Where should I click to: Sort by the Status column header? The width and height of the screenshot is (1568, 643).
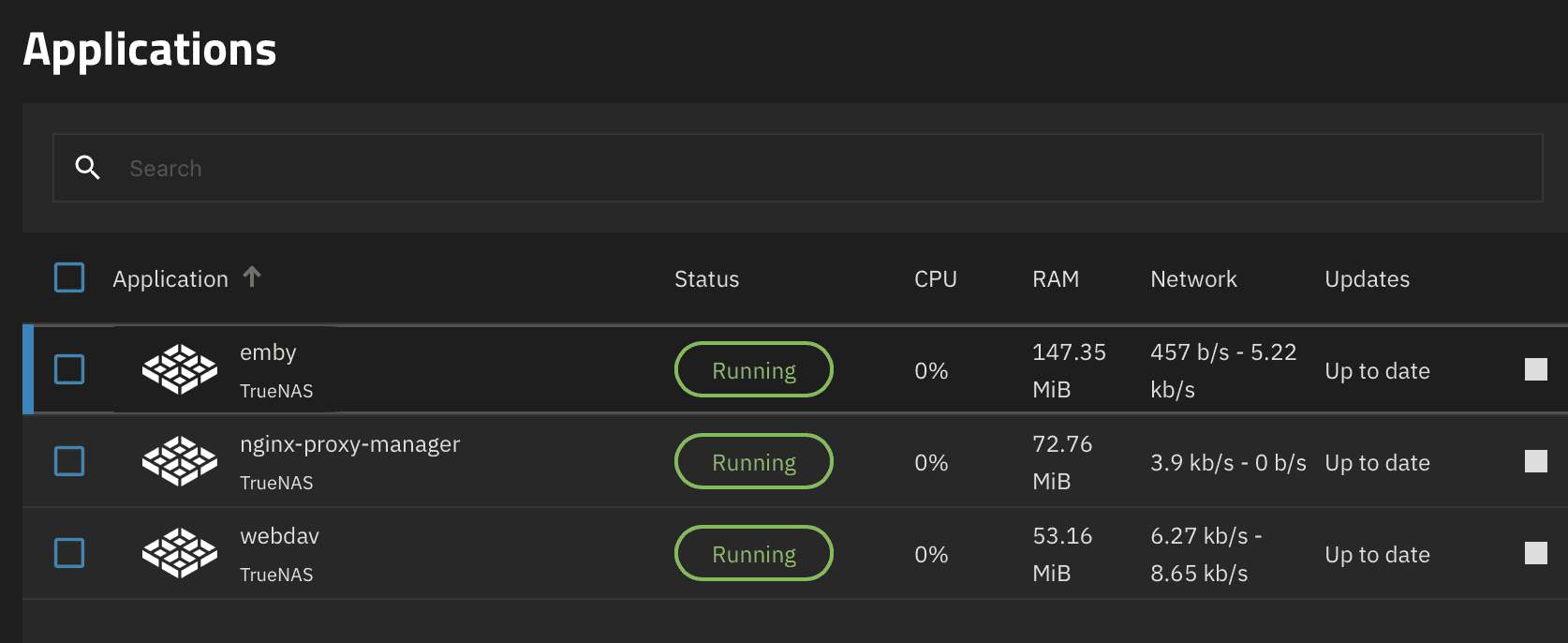click(706, 279)
